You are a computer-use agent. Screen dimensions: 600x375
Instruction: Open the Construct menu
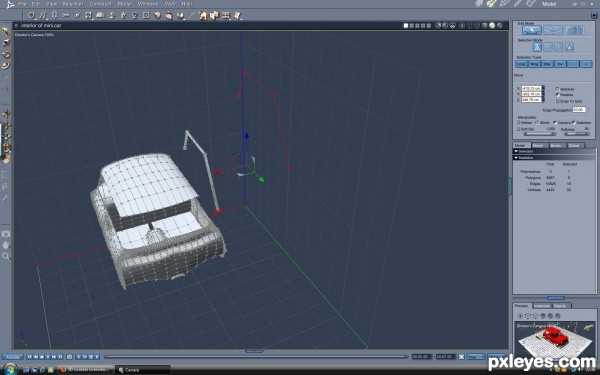point(100,4)
